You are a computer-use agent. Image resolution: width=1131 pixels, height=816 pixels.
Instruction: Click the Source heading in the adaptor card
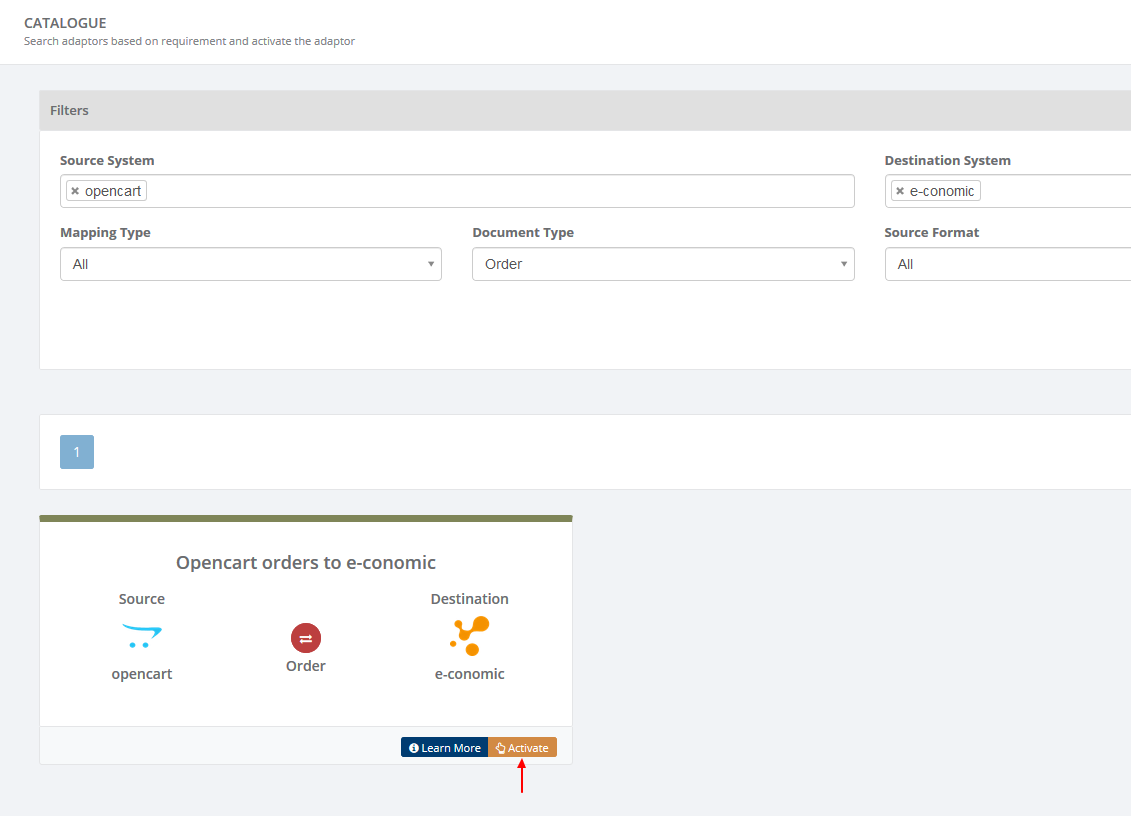point(142,599)
